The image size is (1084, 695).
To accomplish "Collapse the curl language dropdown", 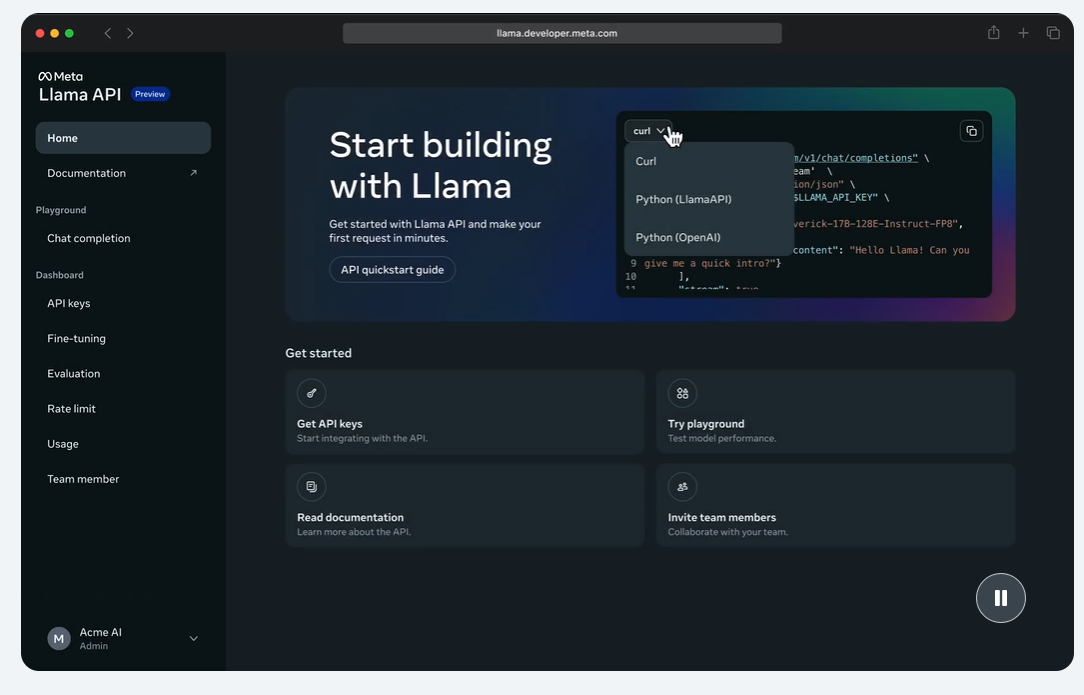I will point(648,131).
